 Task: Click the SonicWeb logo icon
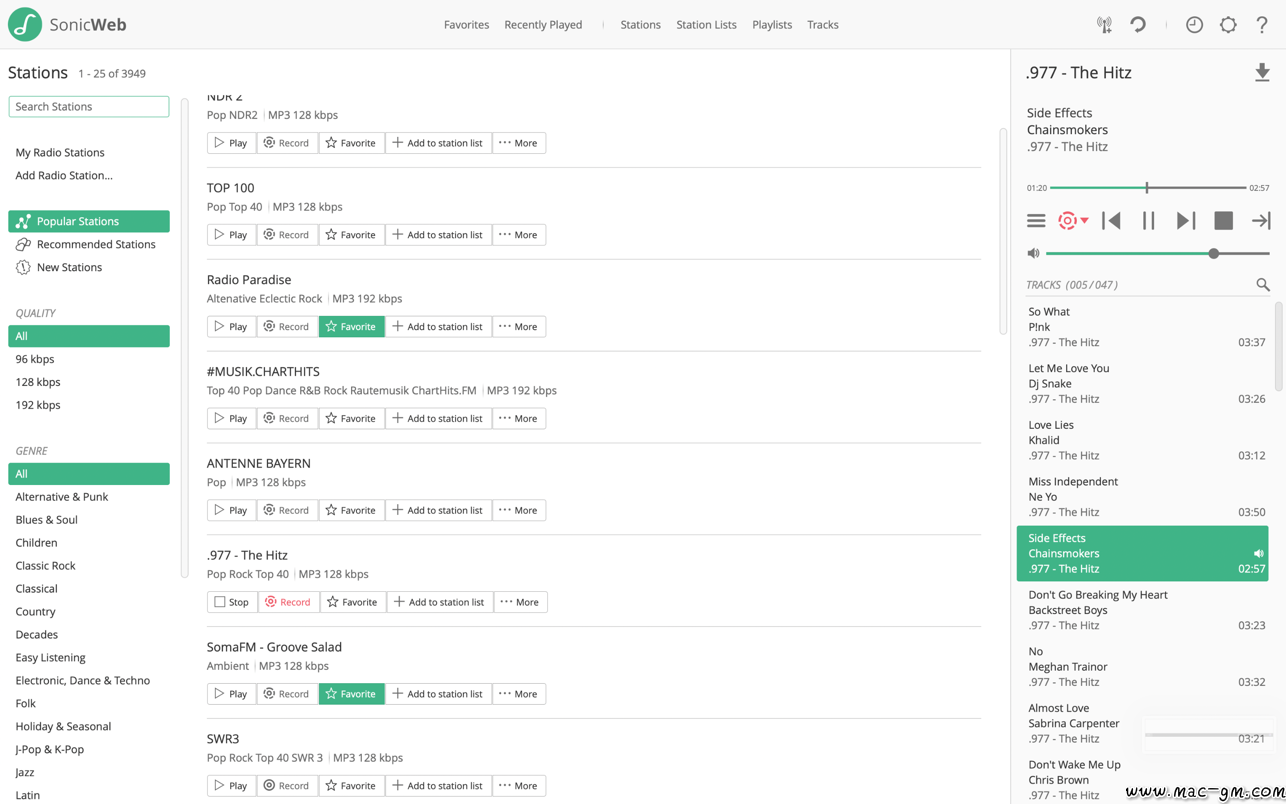pyautogui.click(x=25, y=24)
